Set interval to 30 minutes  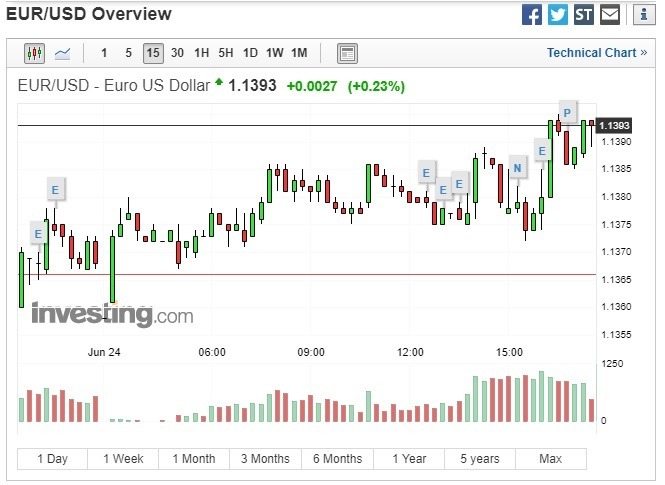[177, 53]
